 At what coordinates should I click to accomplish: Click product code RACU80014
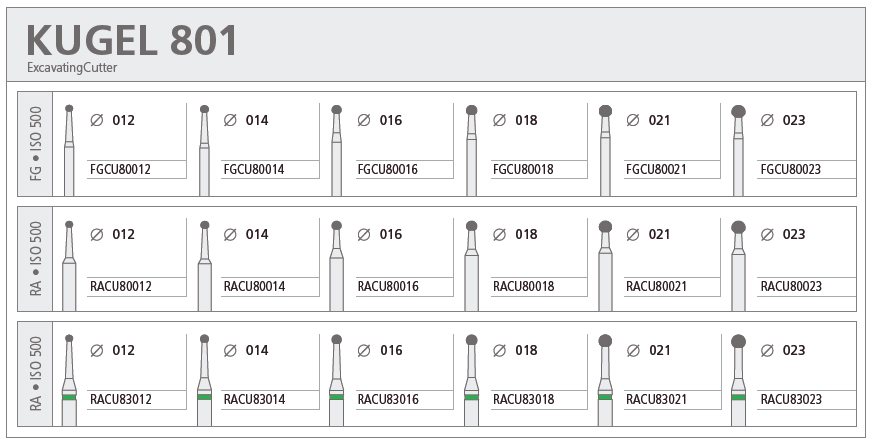254,286
